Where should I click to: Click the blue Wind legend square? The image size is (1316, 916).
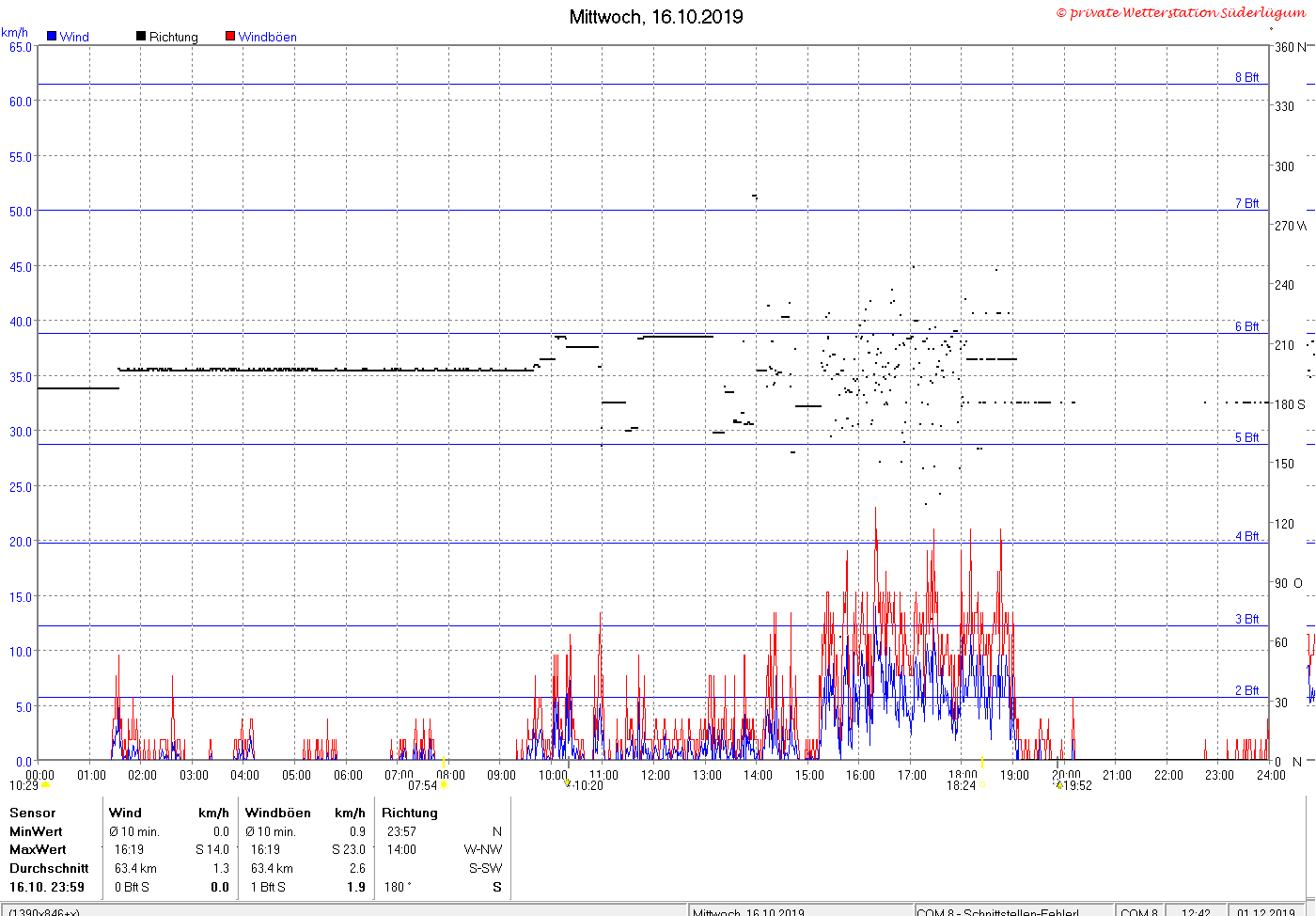[52, 37]
